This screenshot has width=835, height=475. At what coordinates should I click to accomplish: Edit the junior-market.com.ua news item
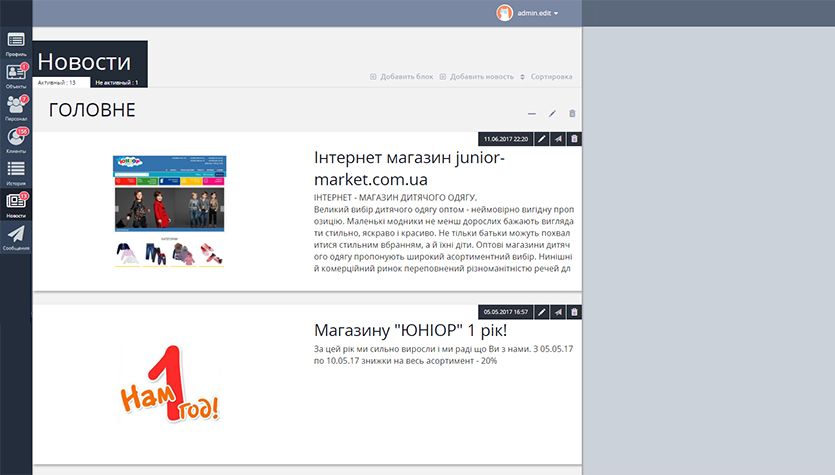pos(542,139)
